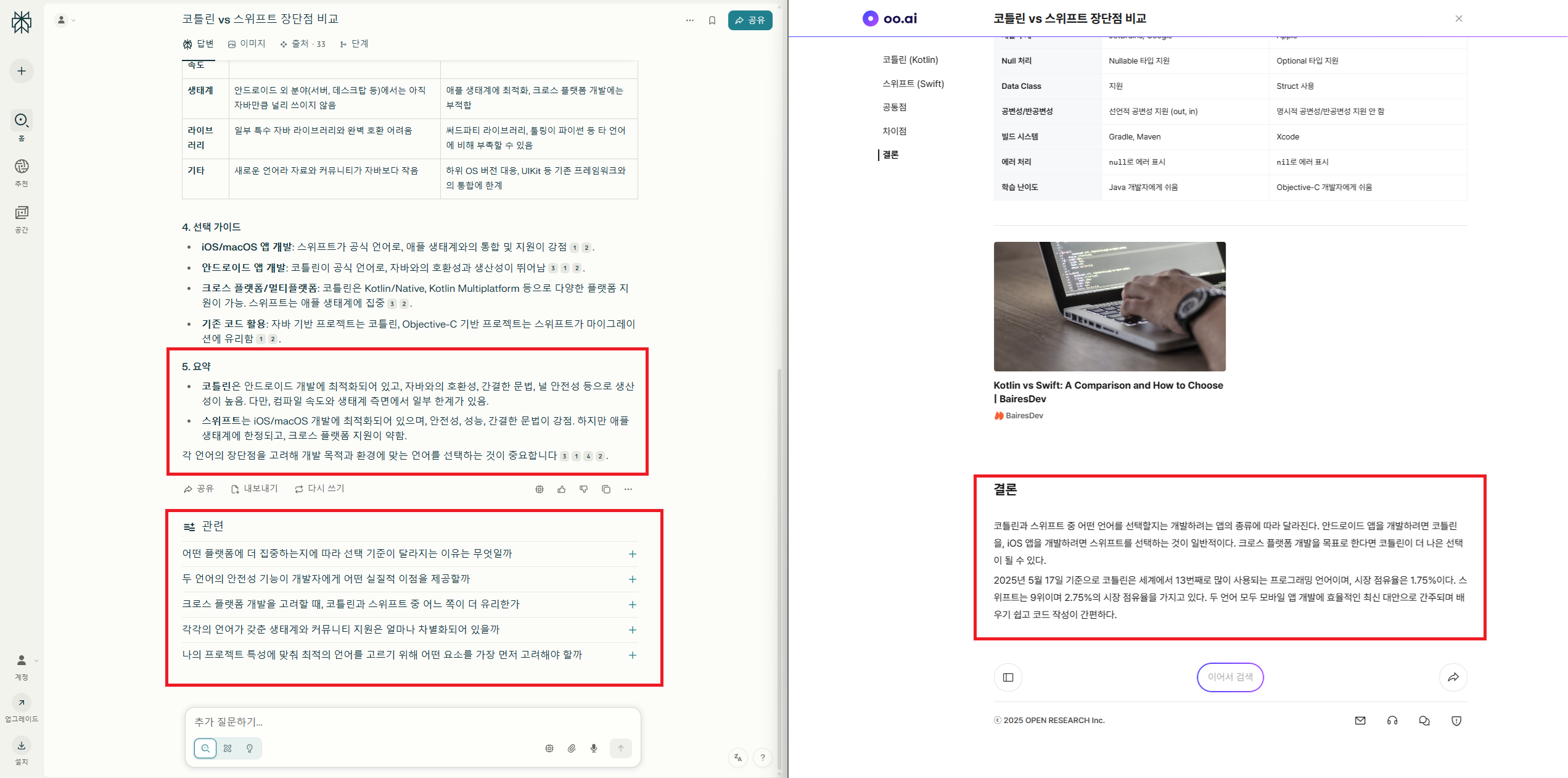Switch to the 이미지 tab
Screen dimensions: 1568x778
(x=247, y=44)
